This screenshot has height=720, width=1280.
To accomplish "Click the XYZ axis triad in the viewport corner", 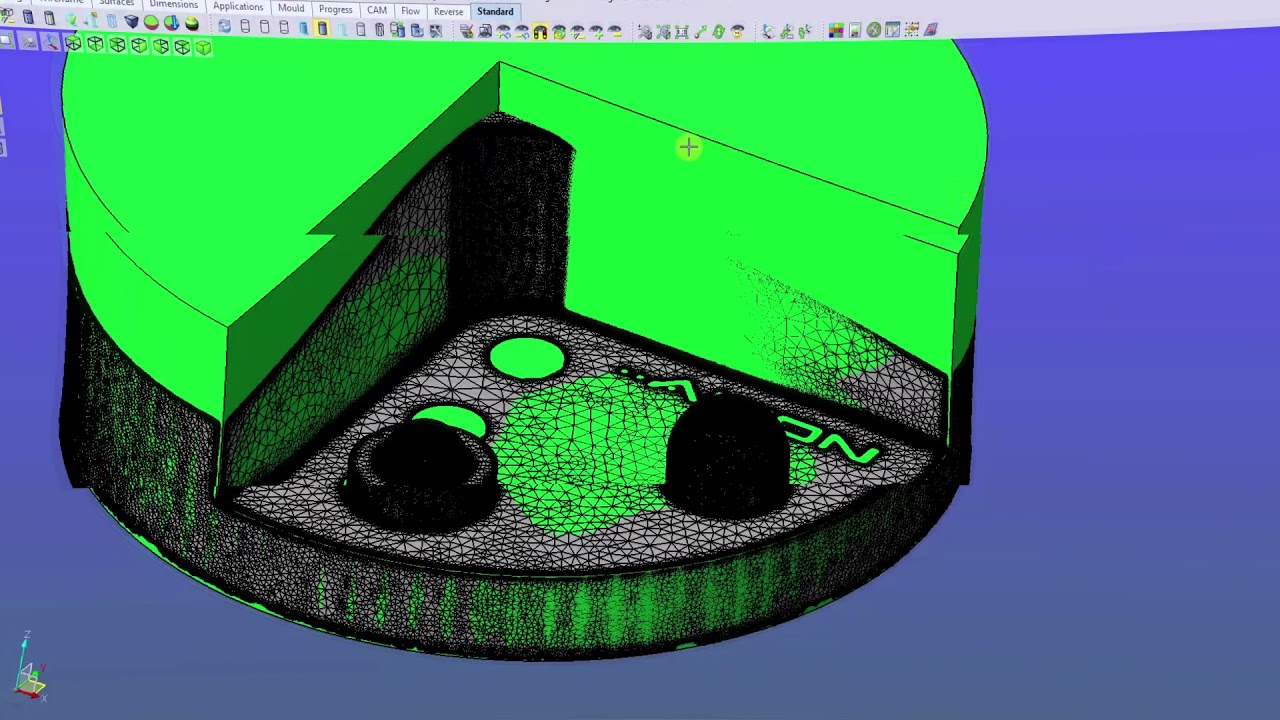I will 28,665.
